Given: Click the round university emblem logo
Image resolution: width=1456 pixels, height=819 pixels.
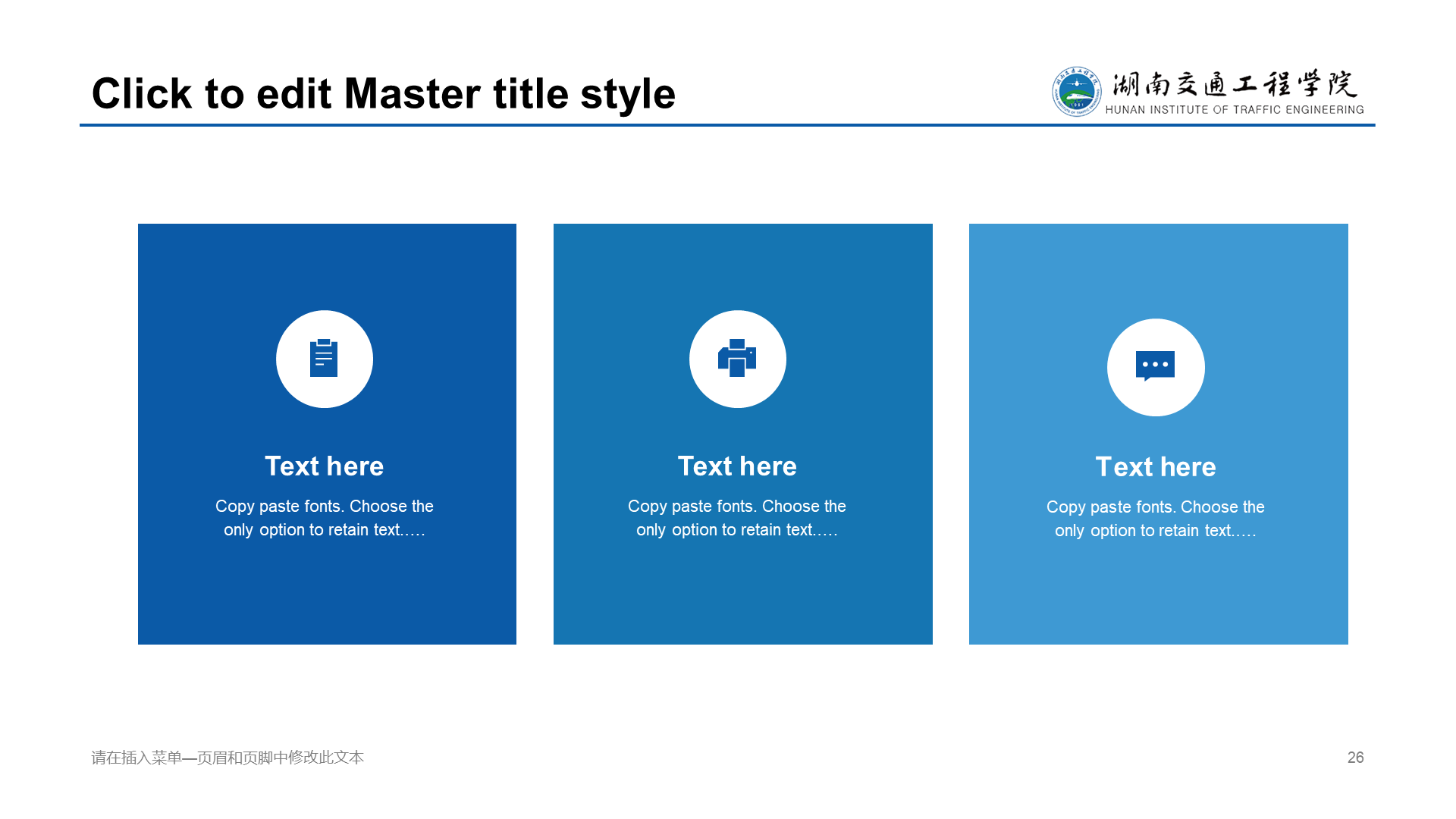Looking at the screenshot, I should point(1077,92).
